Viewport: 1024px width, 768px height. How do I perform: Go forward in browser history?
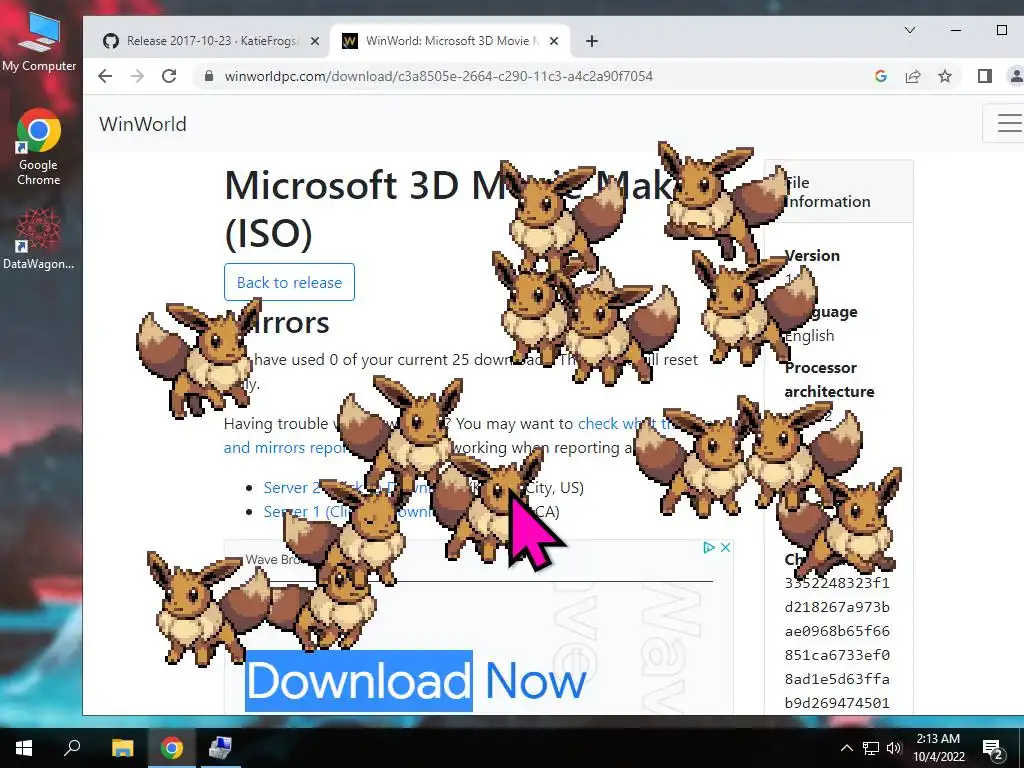coord(137,76)
